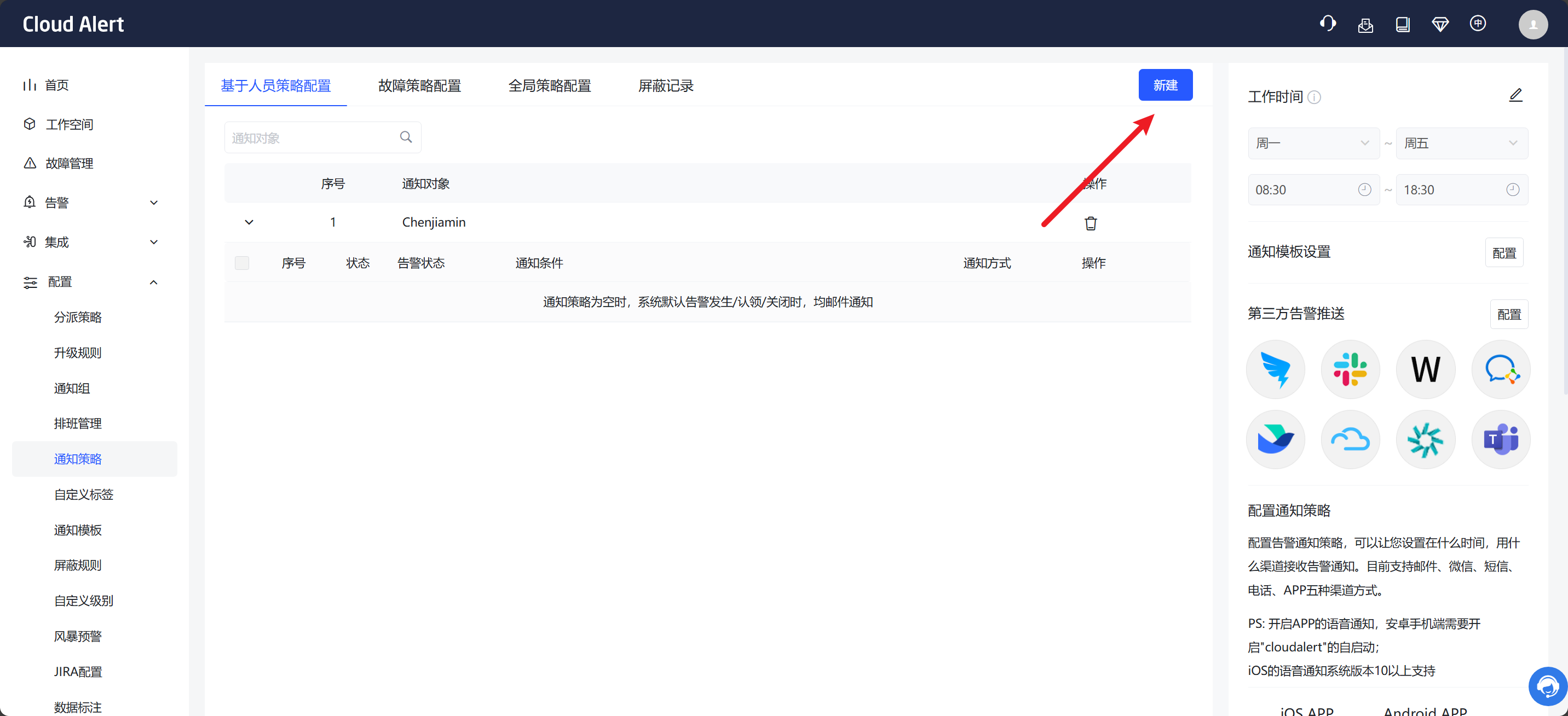Collapse the Chenjiamin row chevron
Viewport: 1568px width, 716px height.
(x=249, y=222)
